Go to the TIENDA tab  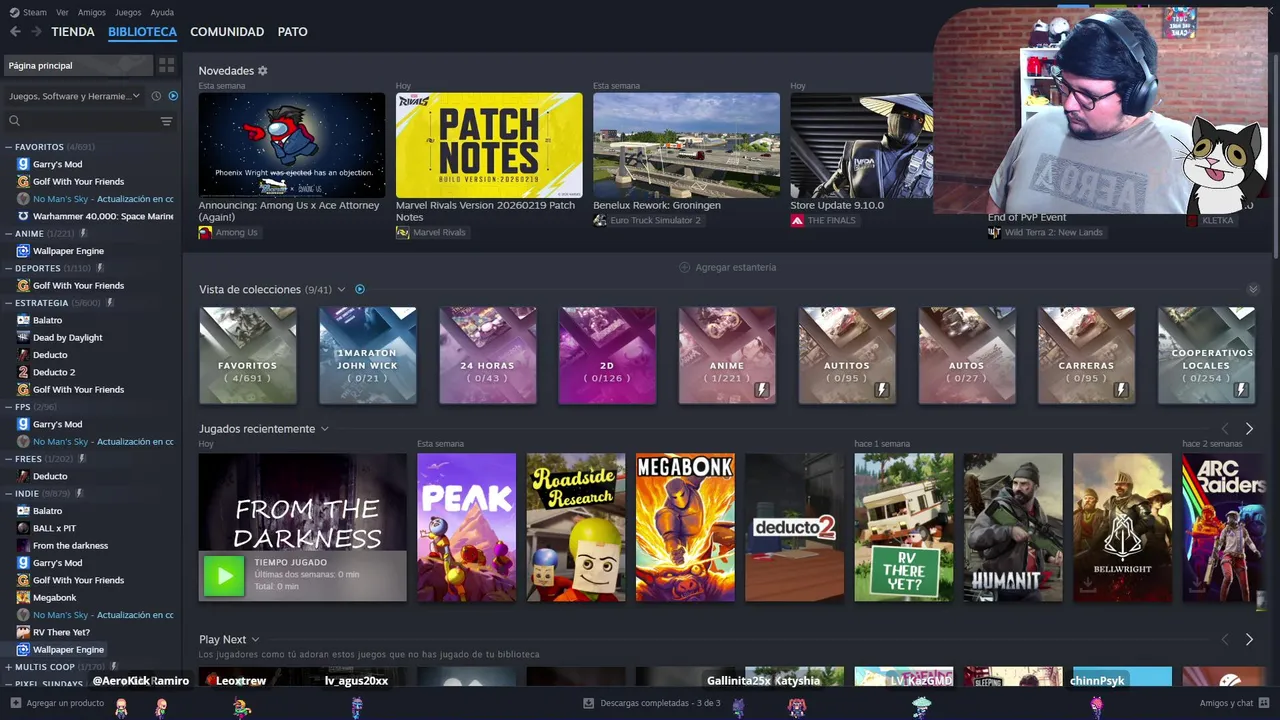pos(73,32)
